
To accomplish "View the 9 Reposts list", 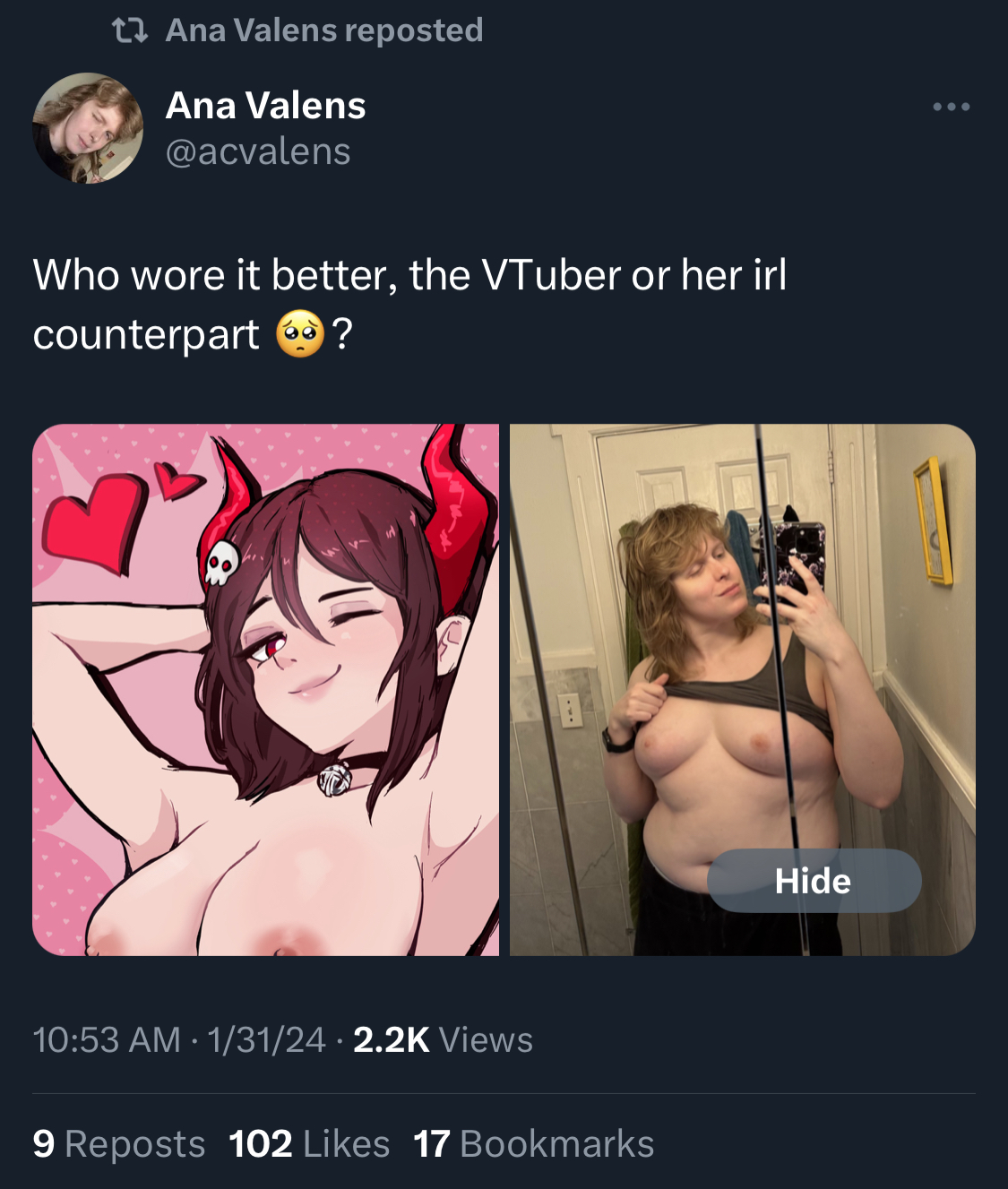I will 119,1144.
